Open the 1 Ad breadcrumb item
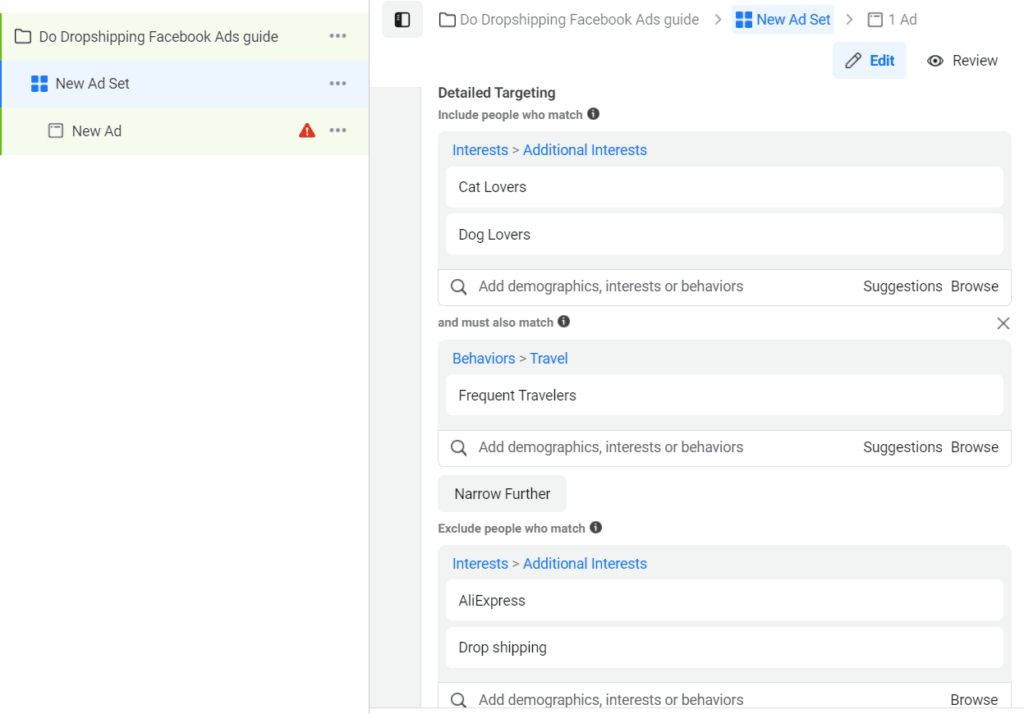 point(892,20)
